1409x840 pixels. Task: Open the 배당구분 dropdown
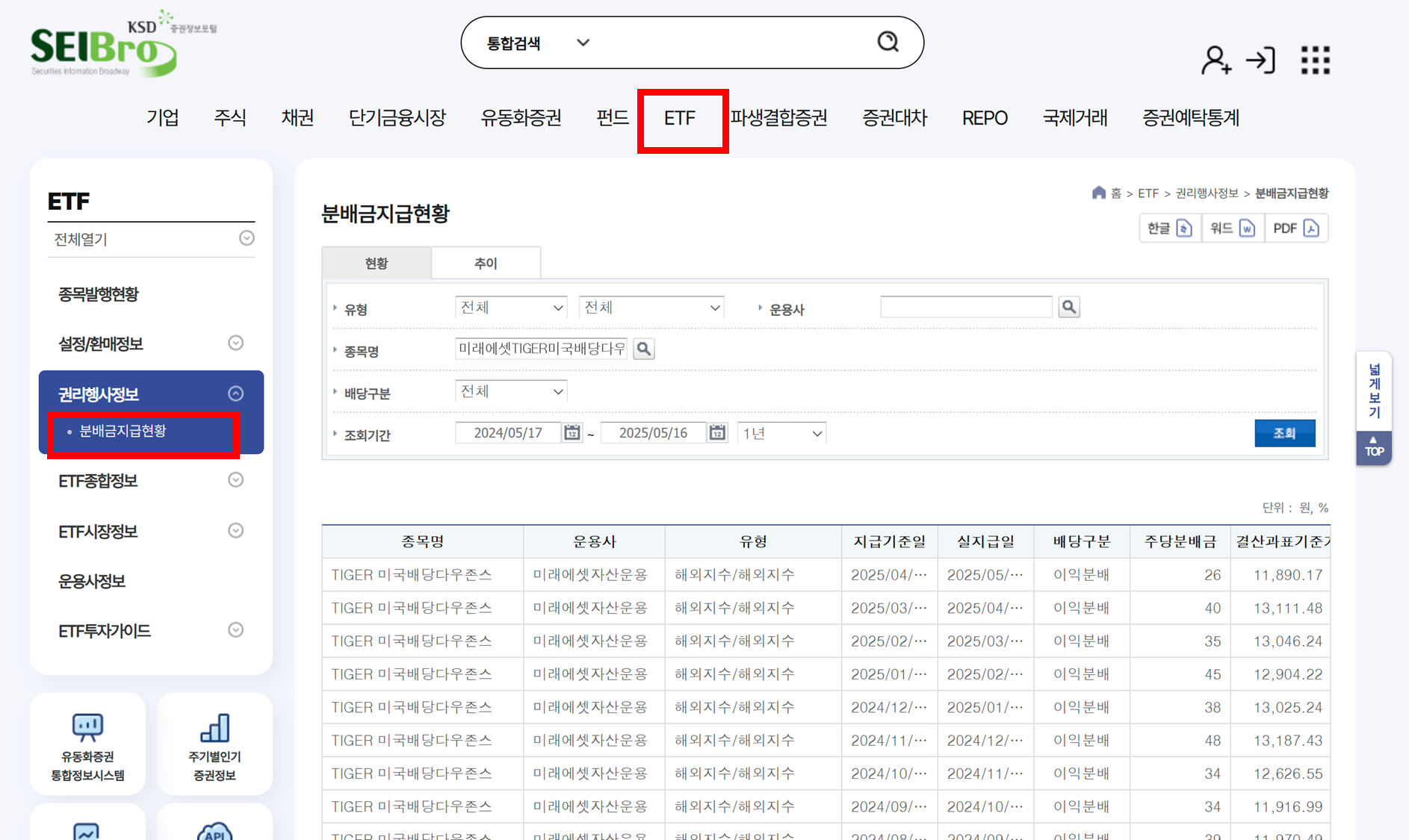pyautogui.click(x=511, y=391)
